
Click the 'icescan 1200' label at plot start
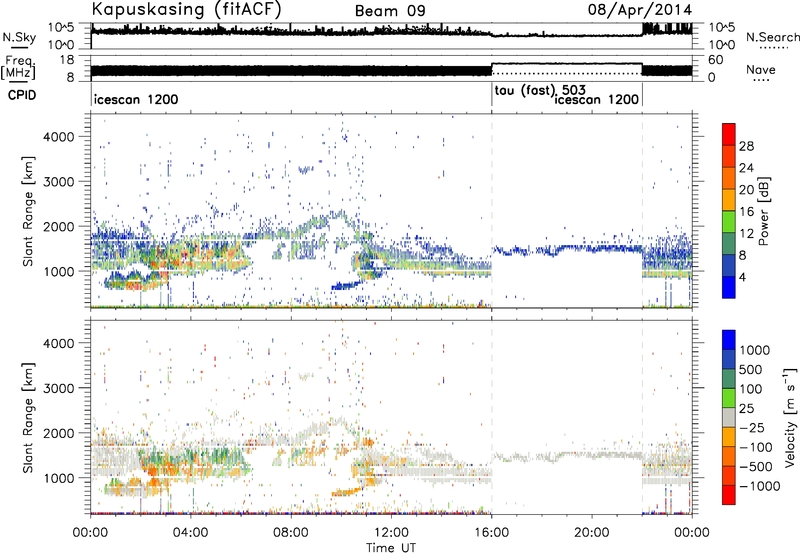tap(136, 99)
